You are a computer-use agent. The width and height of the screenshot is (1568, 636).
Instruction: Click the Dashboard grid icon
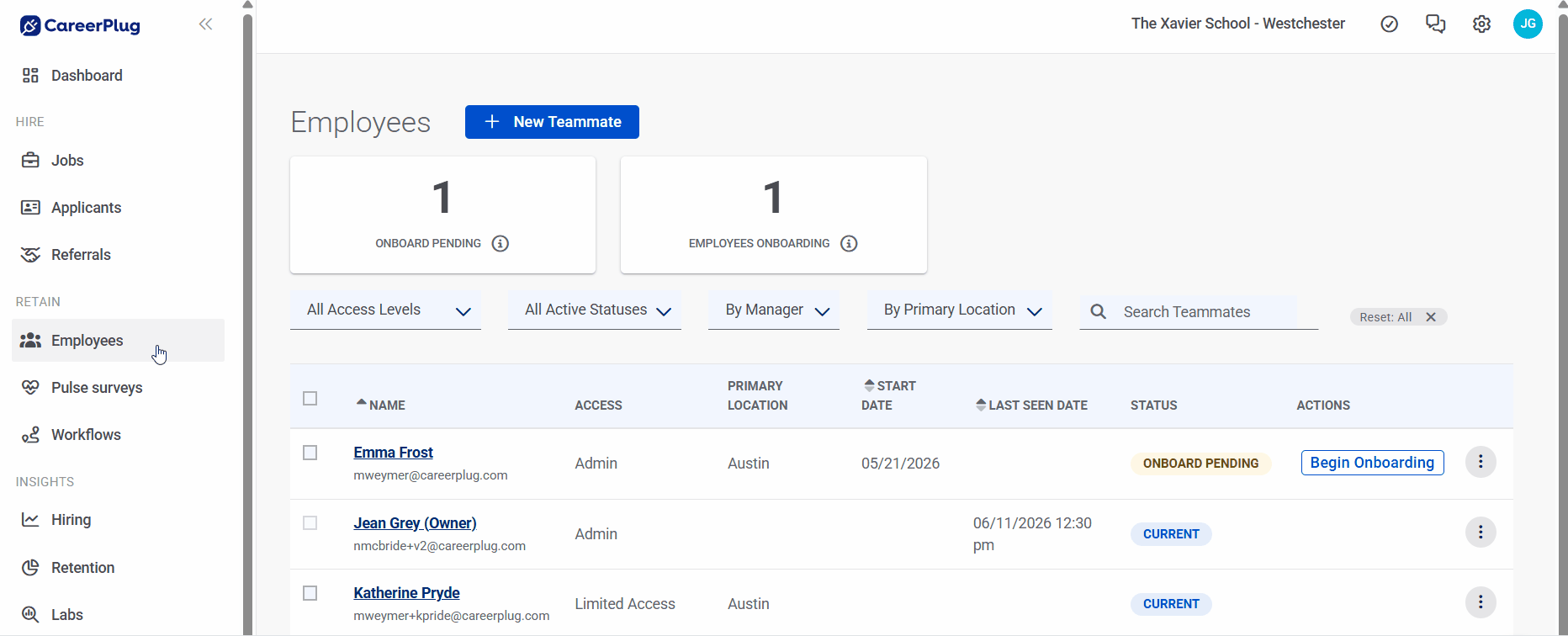coord(30,76)
